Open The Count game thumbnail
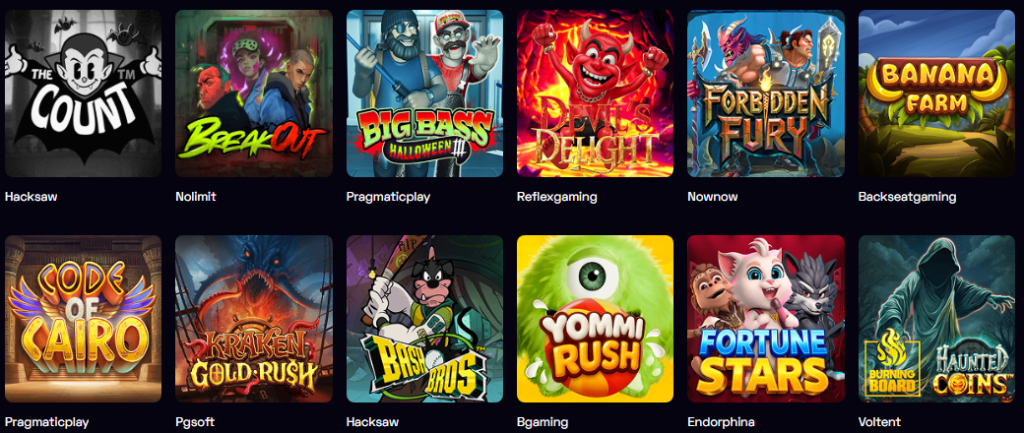 pos(83,93)
